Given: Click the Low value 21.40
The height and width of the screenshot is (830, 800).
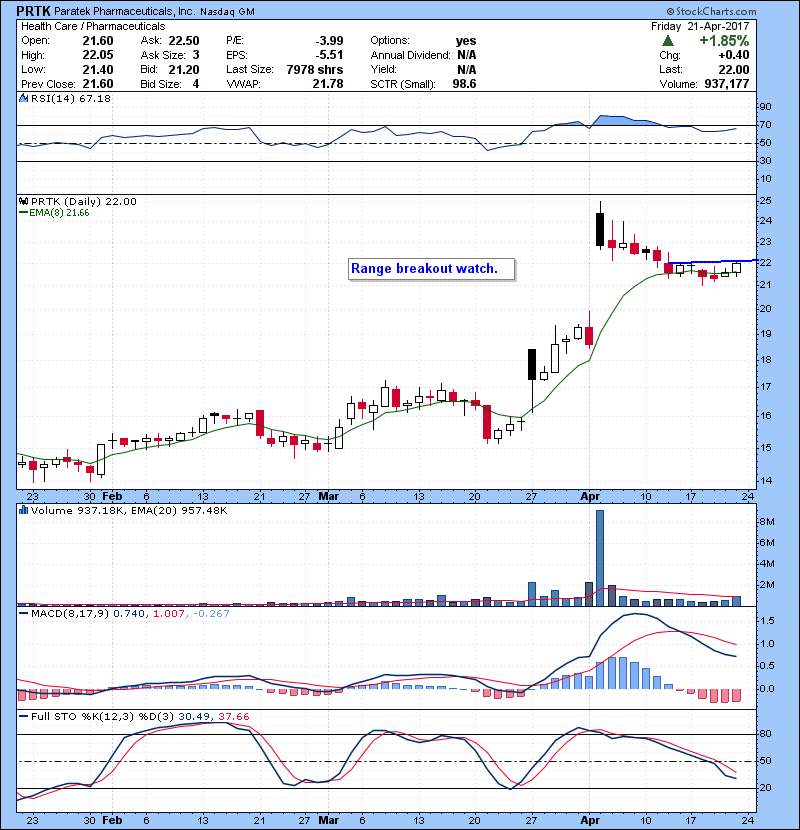Looking at the screenshot, I should [x=98, y=69].
